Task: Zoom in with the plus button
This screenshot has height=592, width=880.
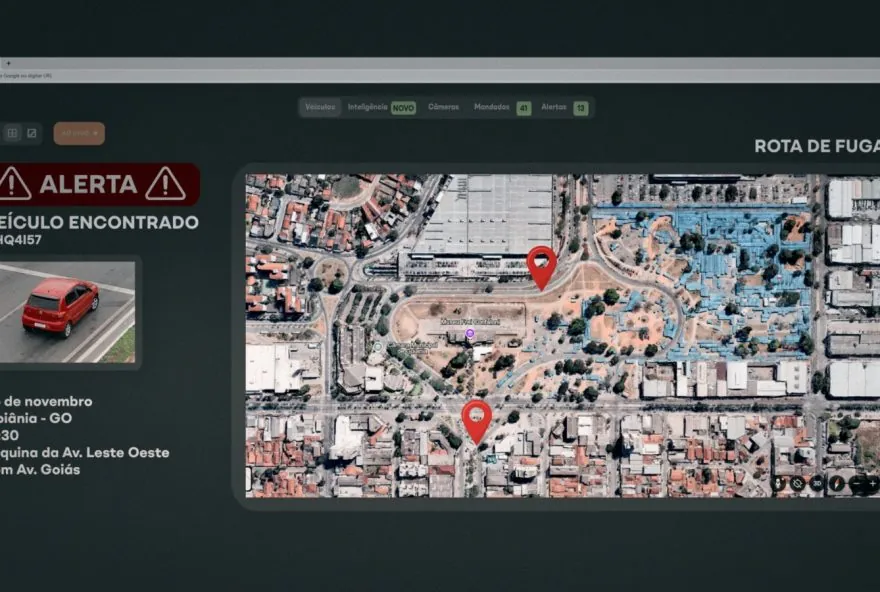Action: tap(872, 483)
